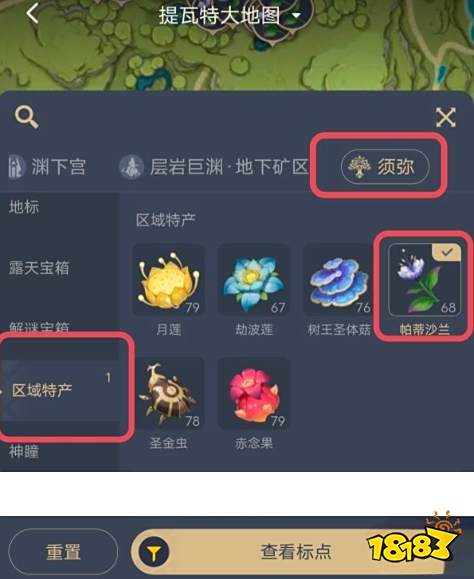Viewport: 474px width, 579px height.
Task: Open the search magnifier icon
Action: [26, 117]
